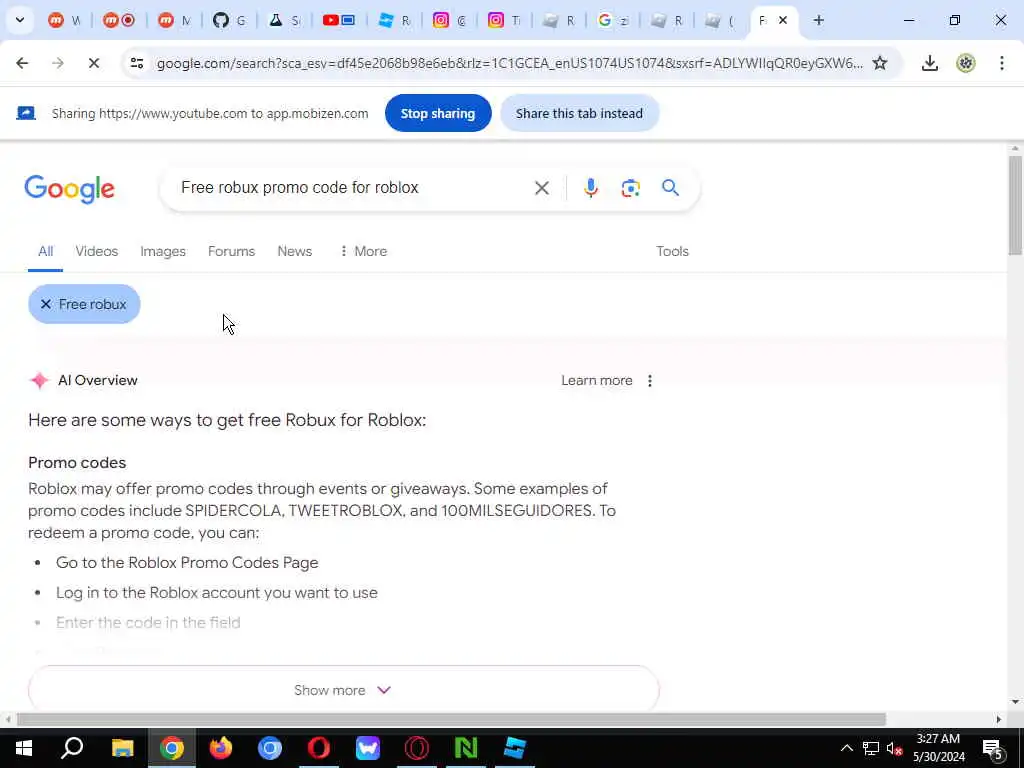Click the vertical scrollbar thumb
Viewport: 1024px width, 768px height.
1014,204
